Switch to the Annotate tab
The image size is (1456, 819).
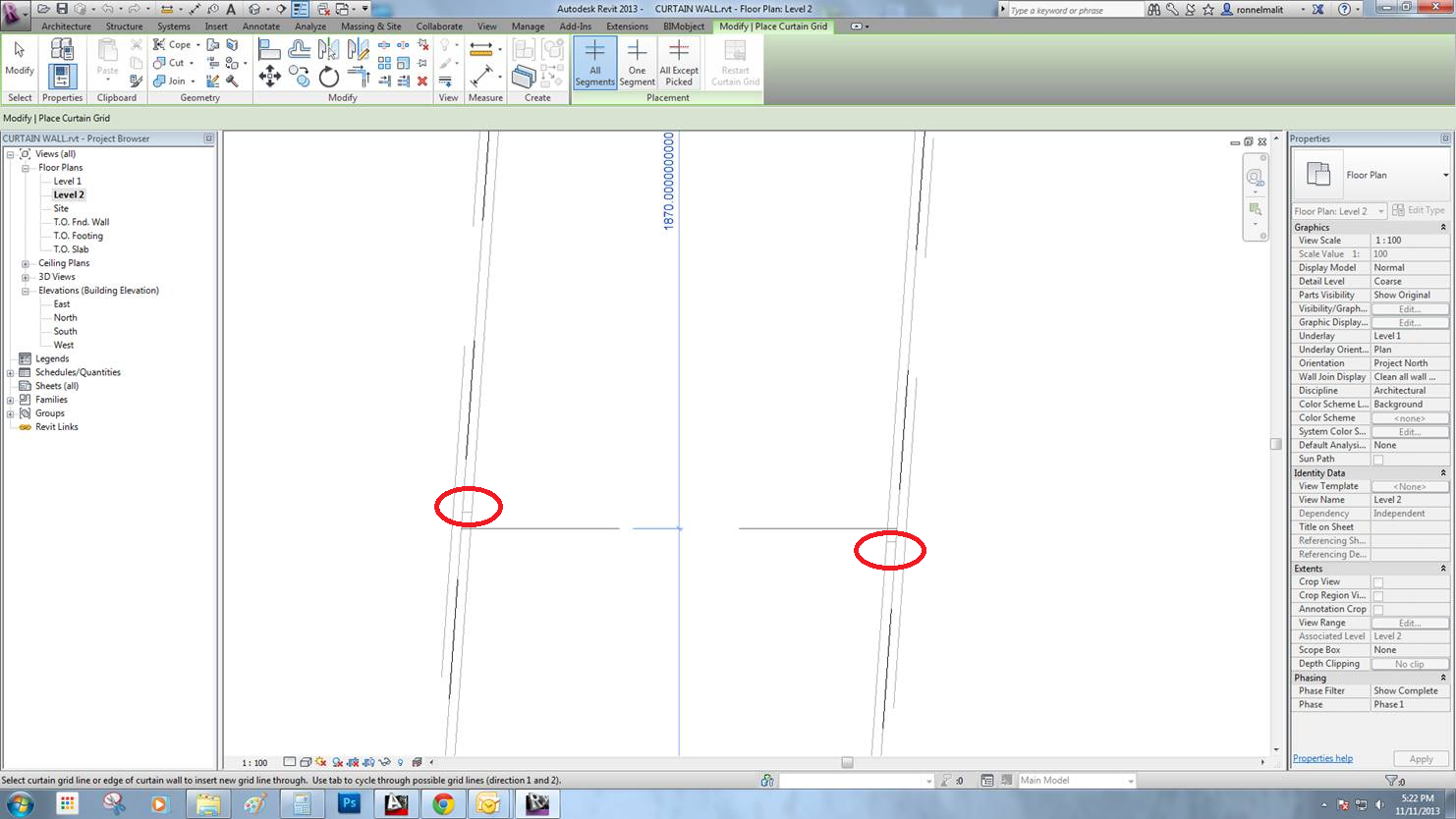[x=260, y=27]
